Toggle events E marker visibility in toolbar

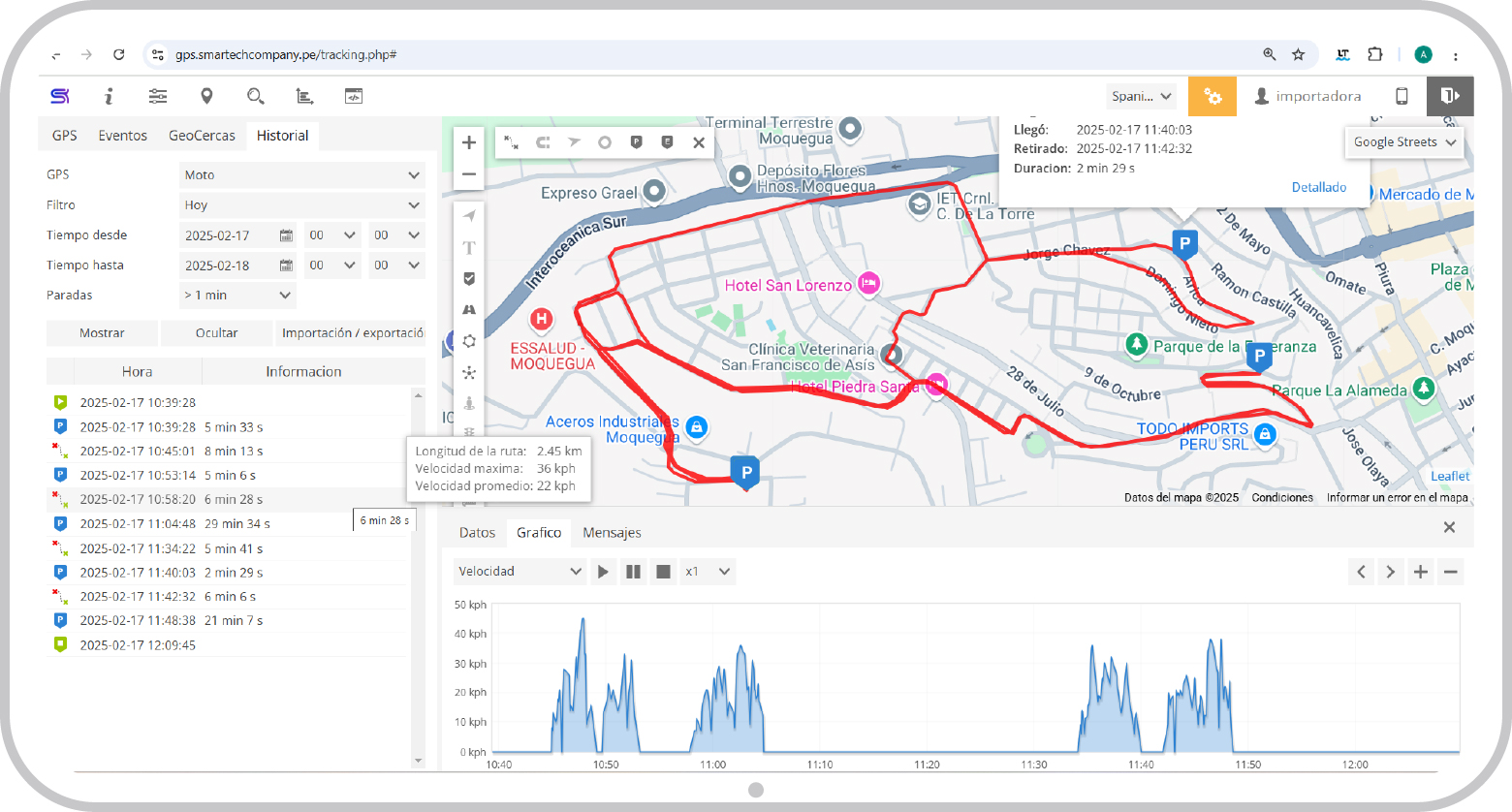pos(667,142)
